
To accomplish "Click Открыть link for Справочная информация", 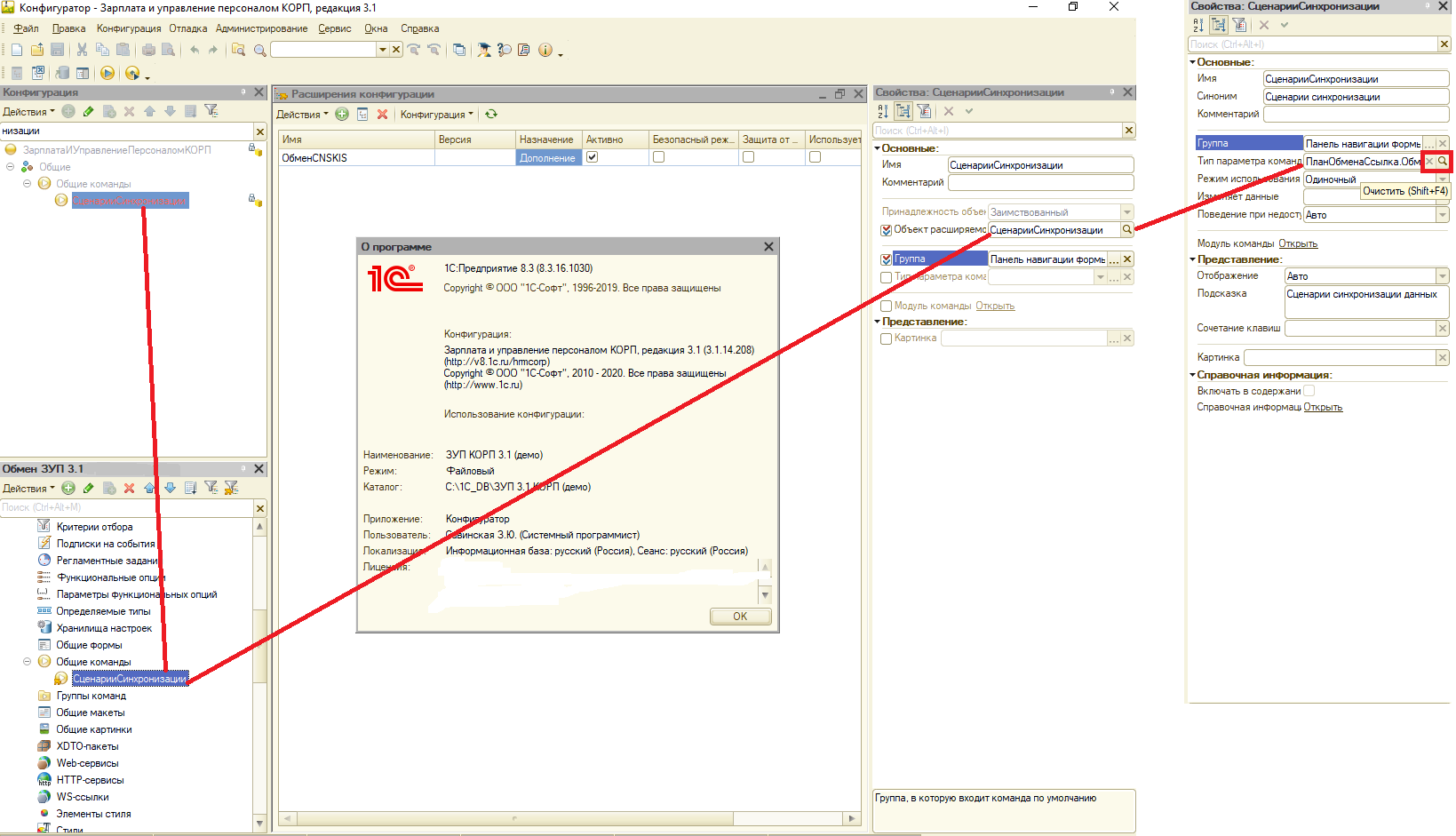I will pos(1323,407).
